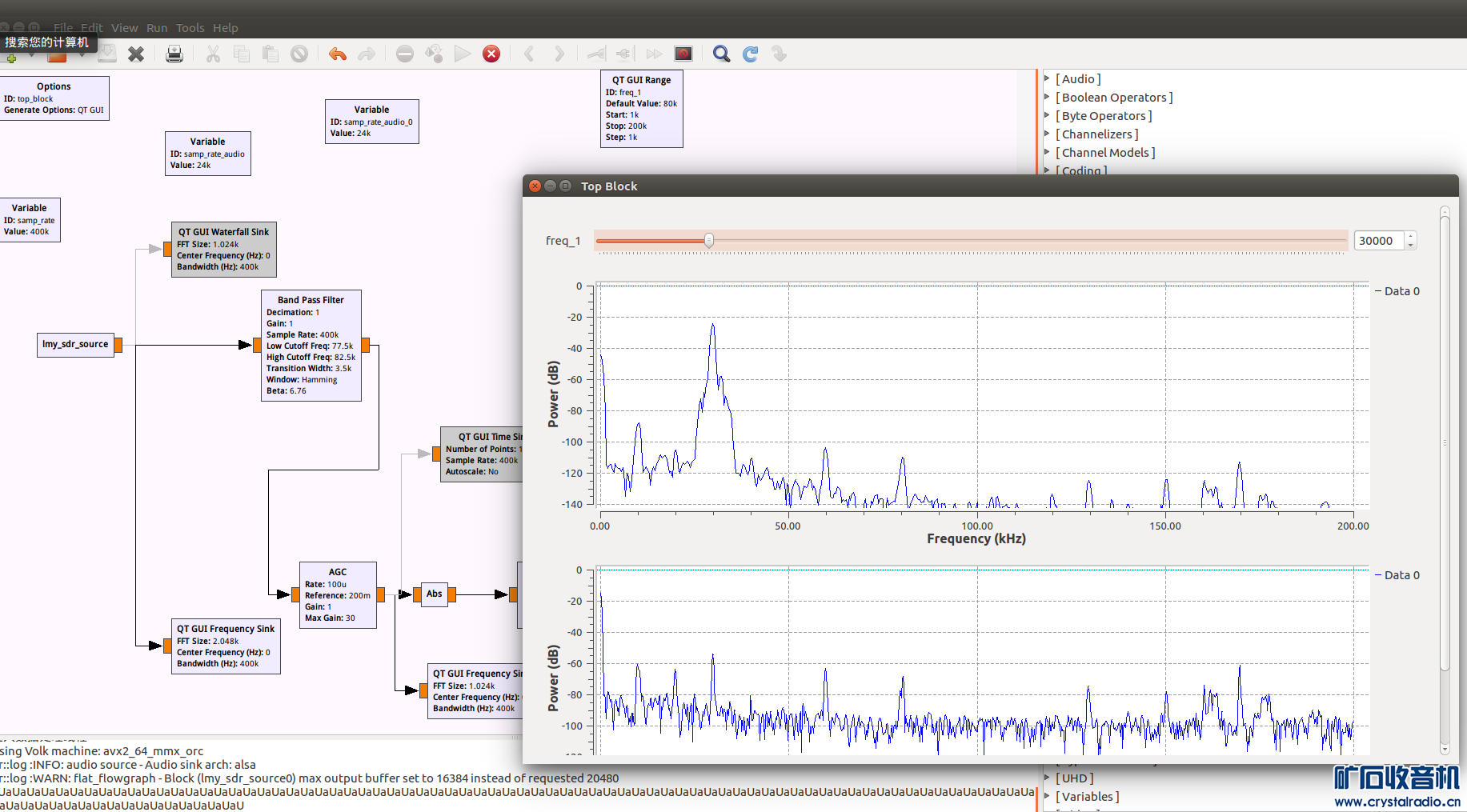Close flowgraph using black X icon
The width and height of the screenshot is (1467, 812).
coord(136,54)
